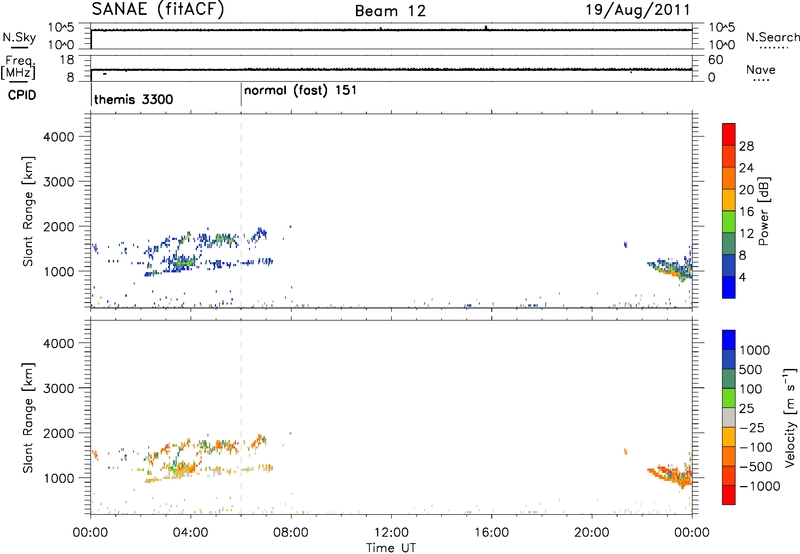Click the power colorbar value 28

coord(746,146)
